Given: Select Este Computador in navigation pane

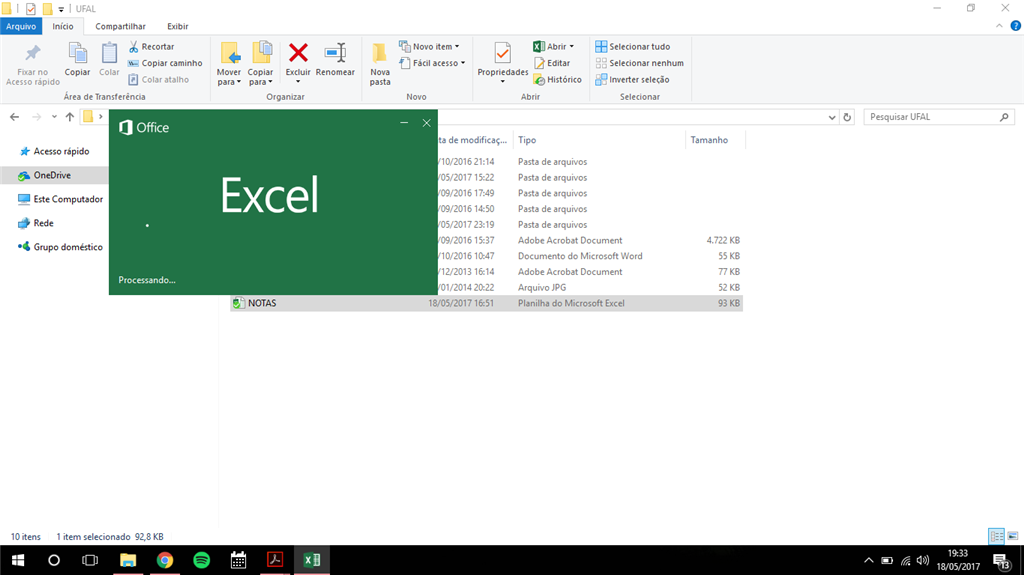Looking at the screenshot, I should point(61,199).
